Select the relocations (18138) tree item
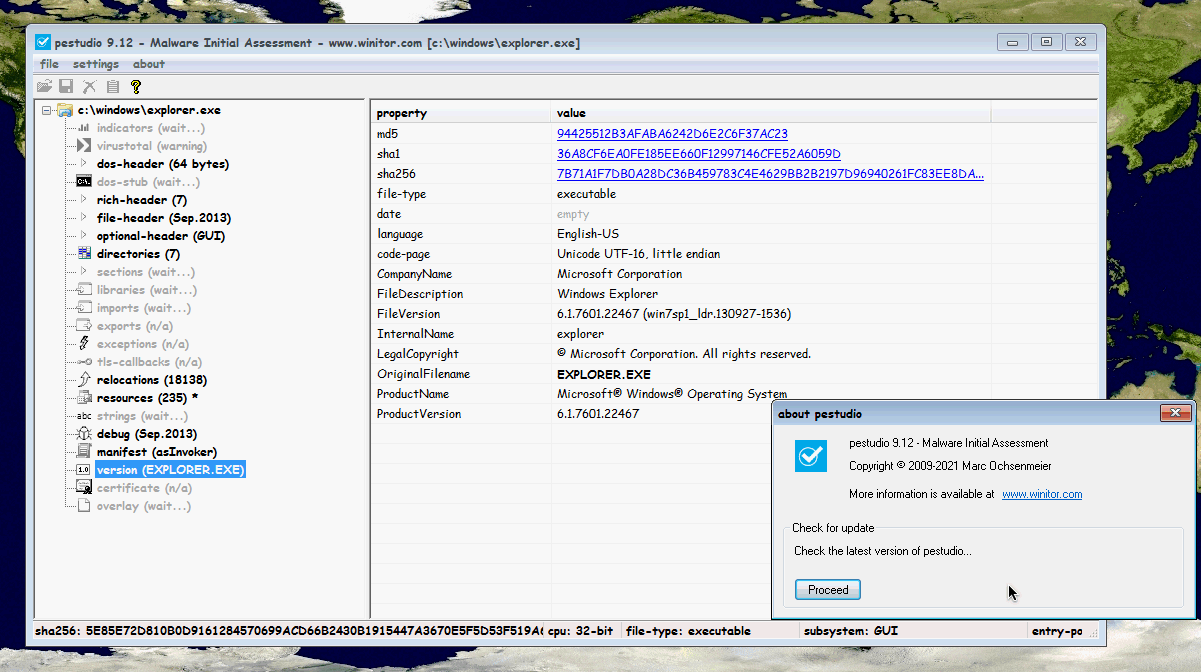The width and height of the screenshot is (1201, 672). coord(152,380)
